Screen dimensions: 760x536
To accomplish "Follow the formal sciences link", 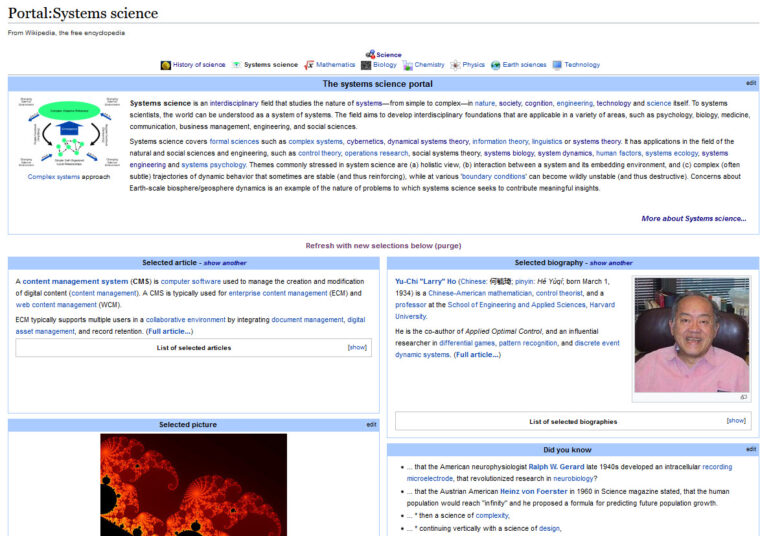I will click(235, 142).
